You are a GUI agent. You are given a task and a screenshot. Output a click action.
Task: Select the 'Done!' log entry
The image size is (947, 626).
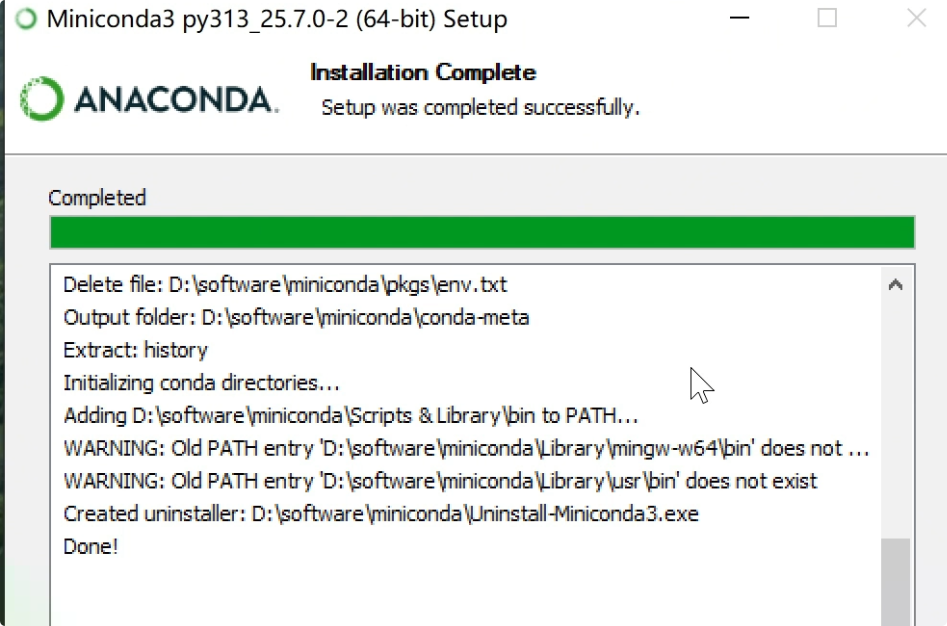point(90,546)
